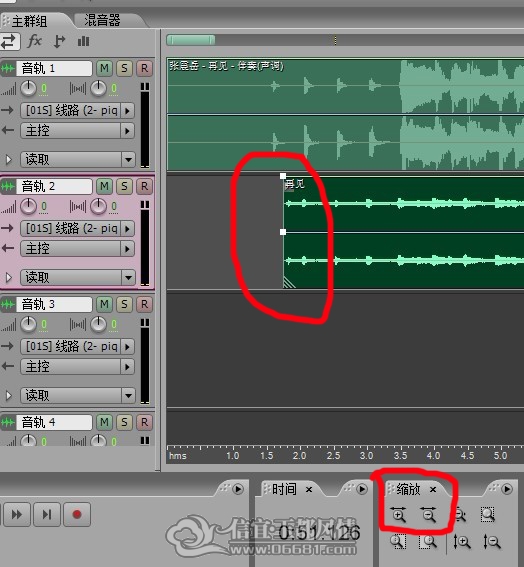524x567 pixels.
Task: Open 音轨 1 input [01S] 线路 dropdown
Action: (77, 110)
